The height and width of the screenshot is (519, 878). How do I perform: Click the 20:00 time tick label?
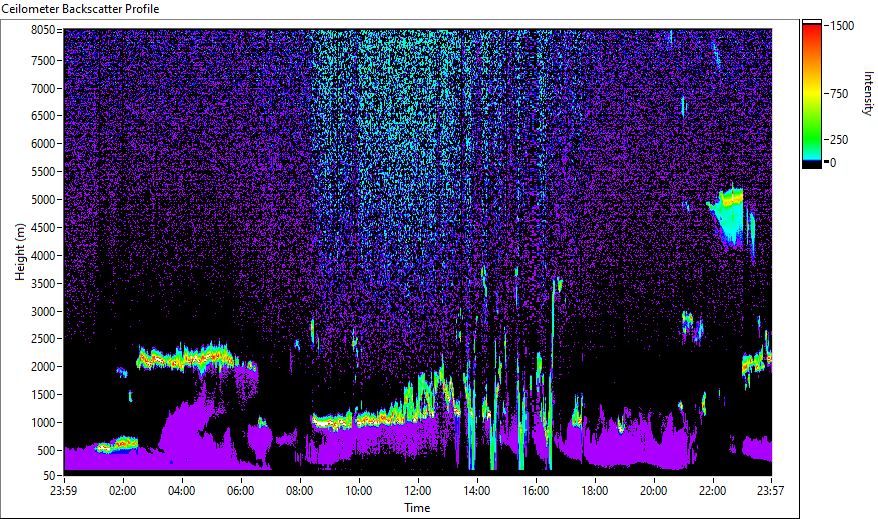[x=653, y=491]
